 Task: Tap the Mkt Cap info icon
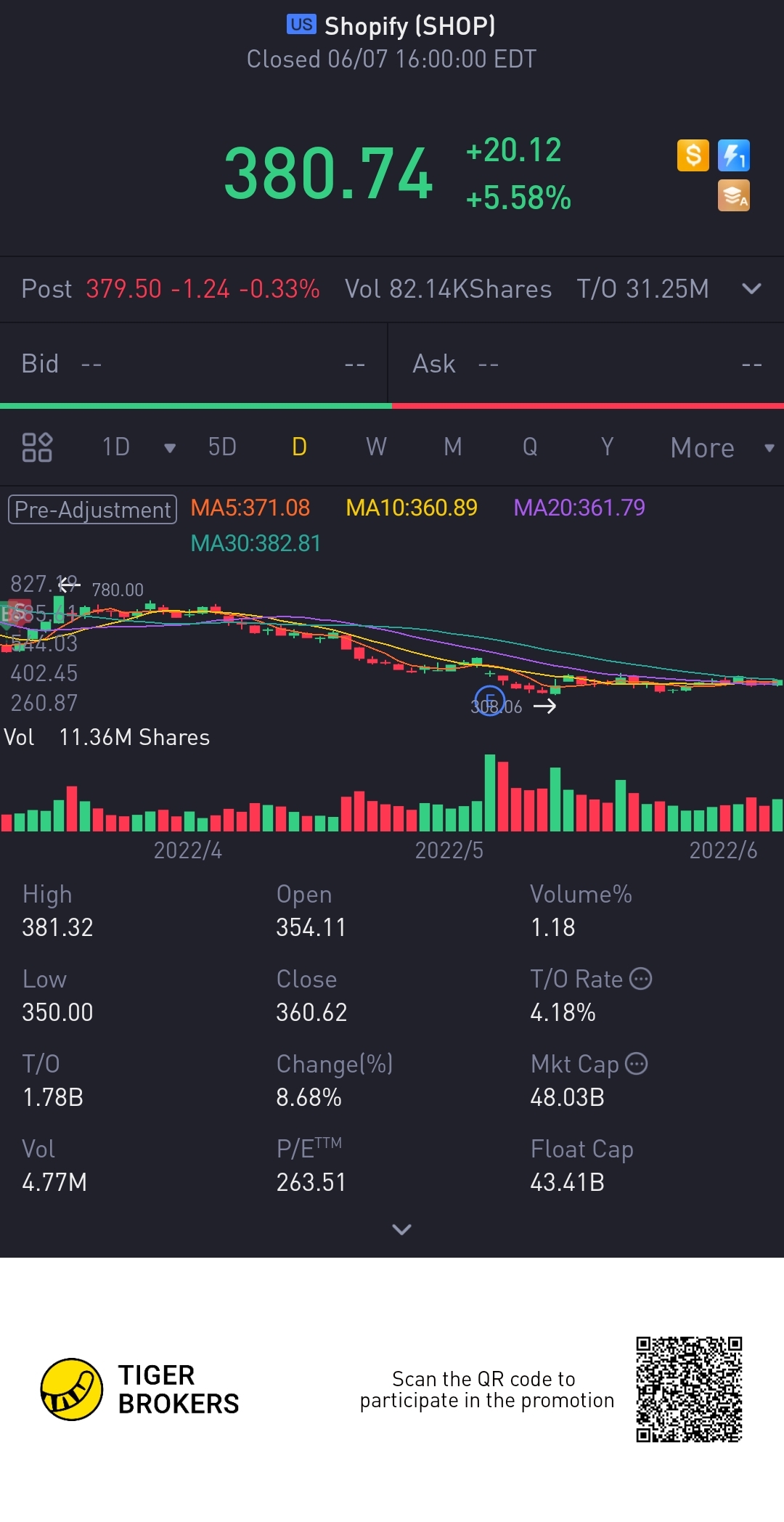coord(636,1064)
